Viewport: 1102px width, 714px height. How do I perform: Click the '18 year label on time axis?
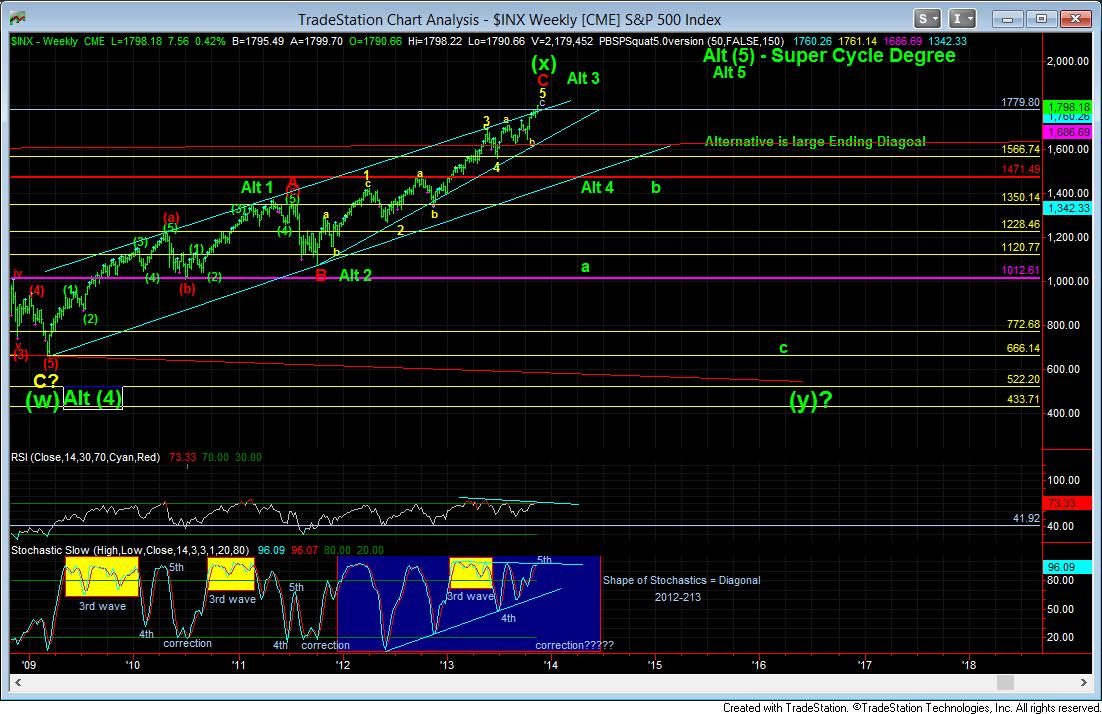click(968, 664)
